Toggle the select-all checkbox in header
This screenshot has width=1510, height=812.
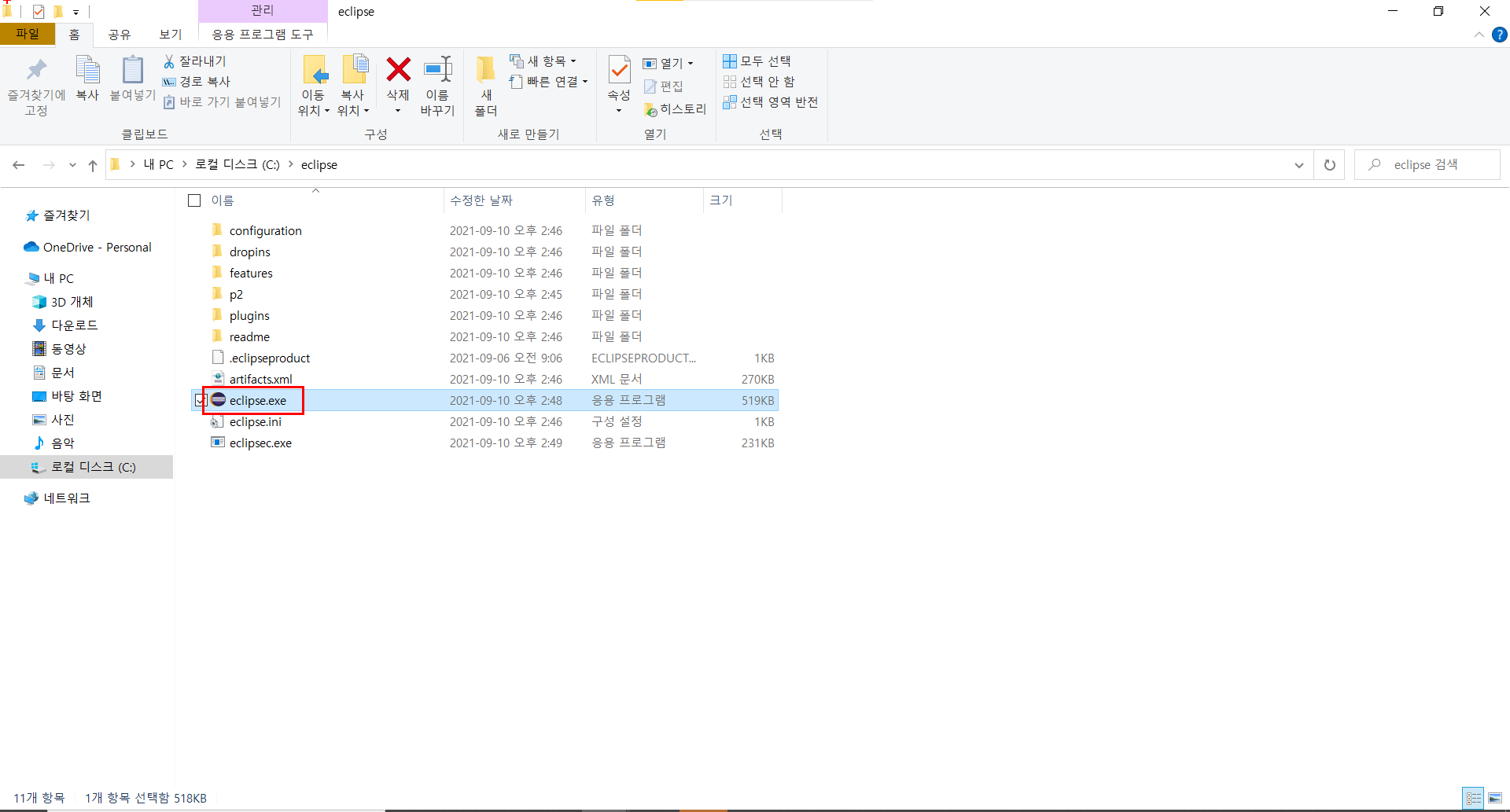pyautogui.click(x=194, y=200)
